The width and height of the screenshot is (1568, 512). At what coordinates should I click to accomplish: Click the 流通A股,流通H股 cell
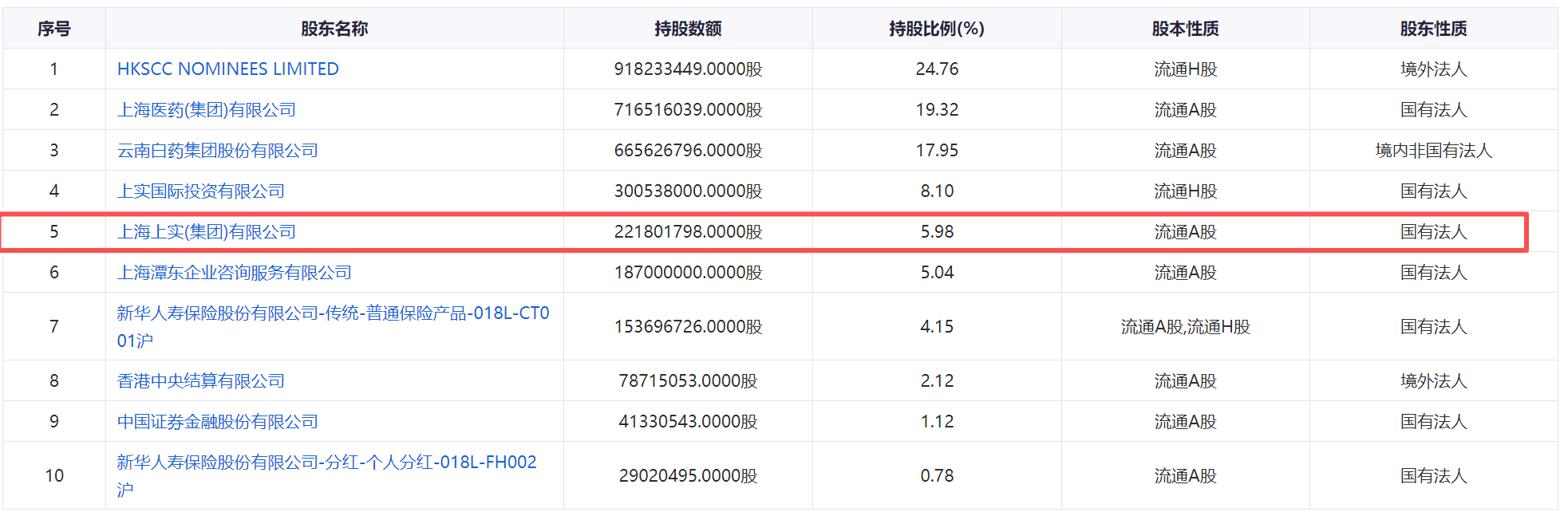1185,327
